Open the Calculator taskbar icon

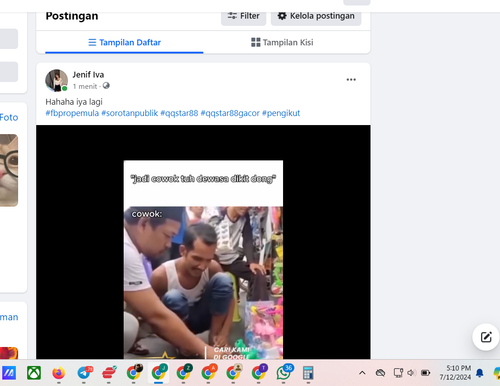[308, 373]
